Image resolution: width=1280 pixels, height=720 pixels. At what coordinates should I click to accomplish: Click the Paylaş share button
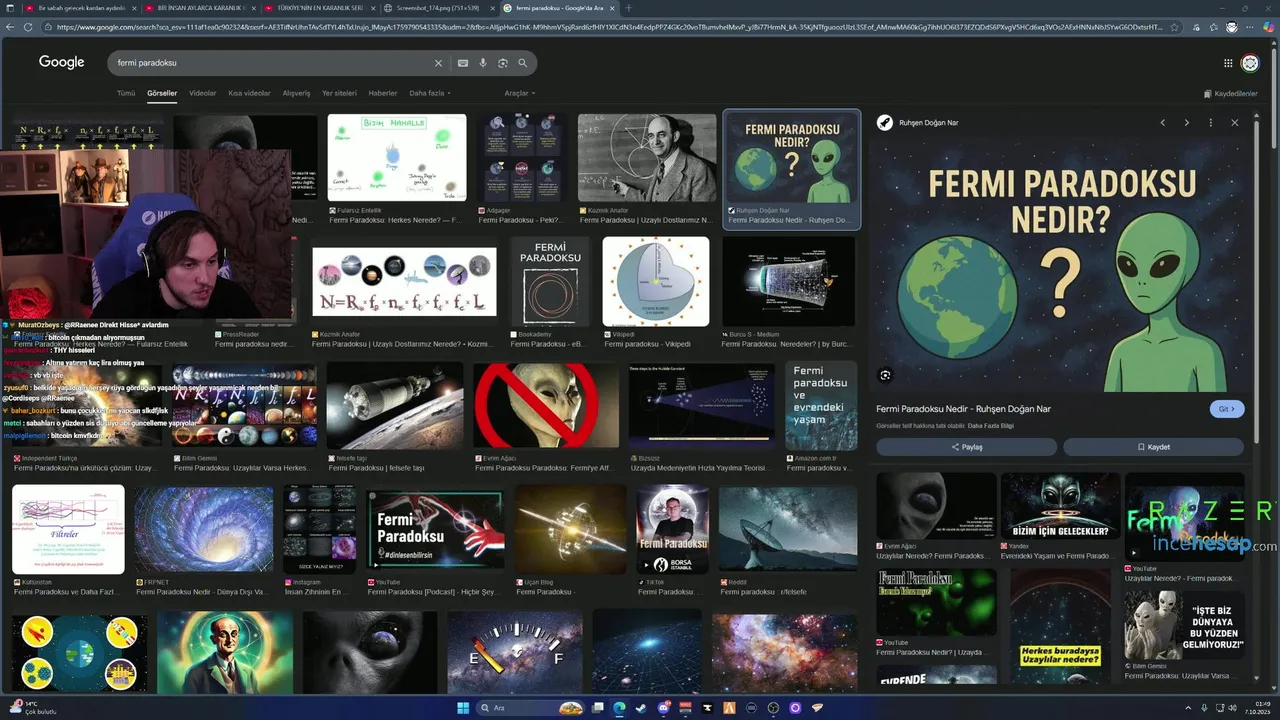966,447
